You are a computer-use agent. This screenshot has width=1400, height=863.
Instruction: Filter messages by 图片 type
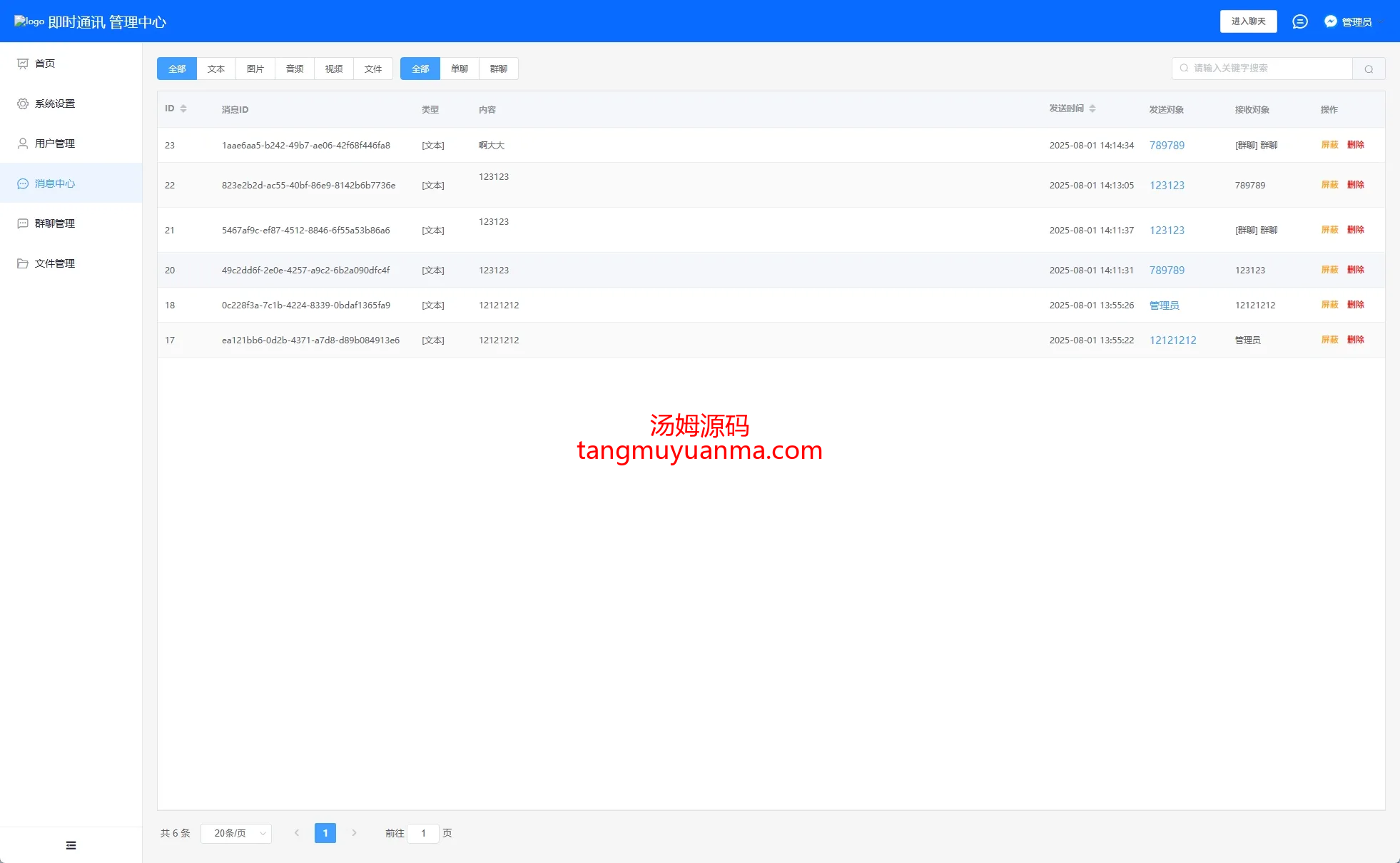tap(255, 69)
